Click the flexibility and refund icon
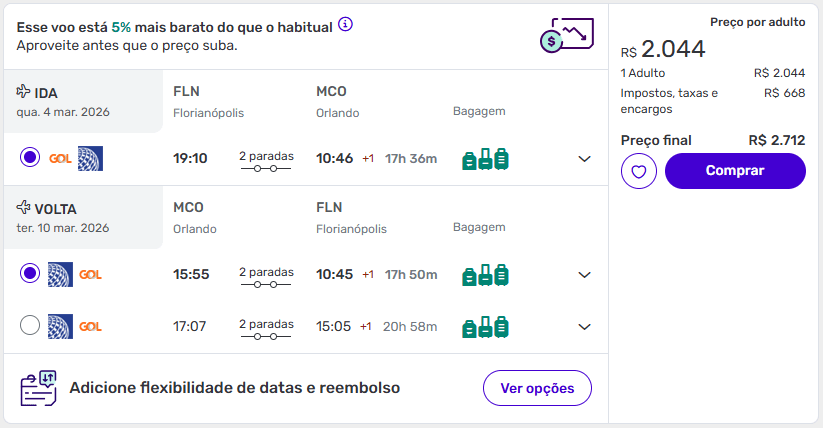This screenshot has height=428, width=823. pyautogui.click(x=38, y=387)
